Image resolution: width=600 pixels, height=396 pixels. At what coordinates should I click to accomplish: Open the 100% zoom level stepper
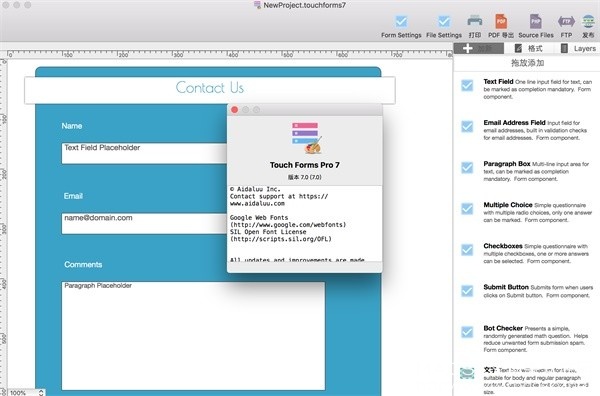(x=41, y=393)
